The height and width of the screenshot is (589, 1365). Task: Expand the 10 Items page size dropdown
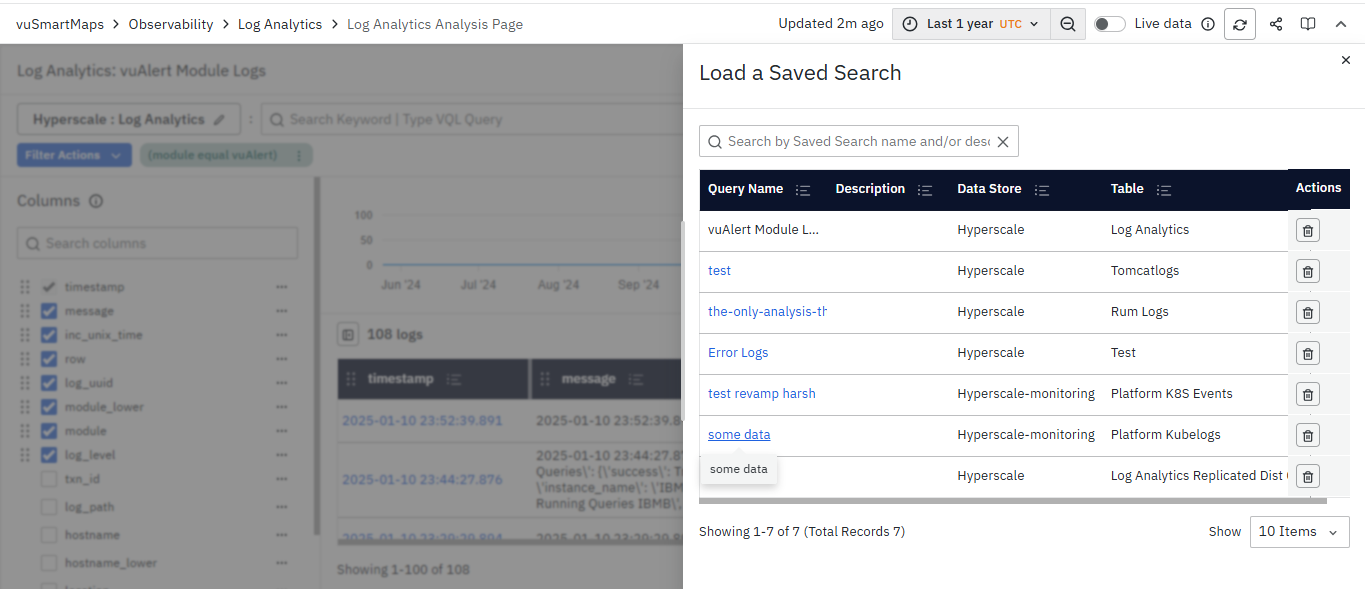click(x=1299, y=532)
